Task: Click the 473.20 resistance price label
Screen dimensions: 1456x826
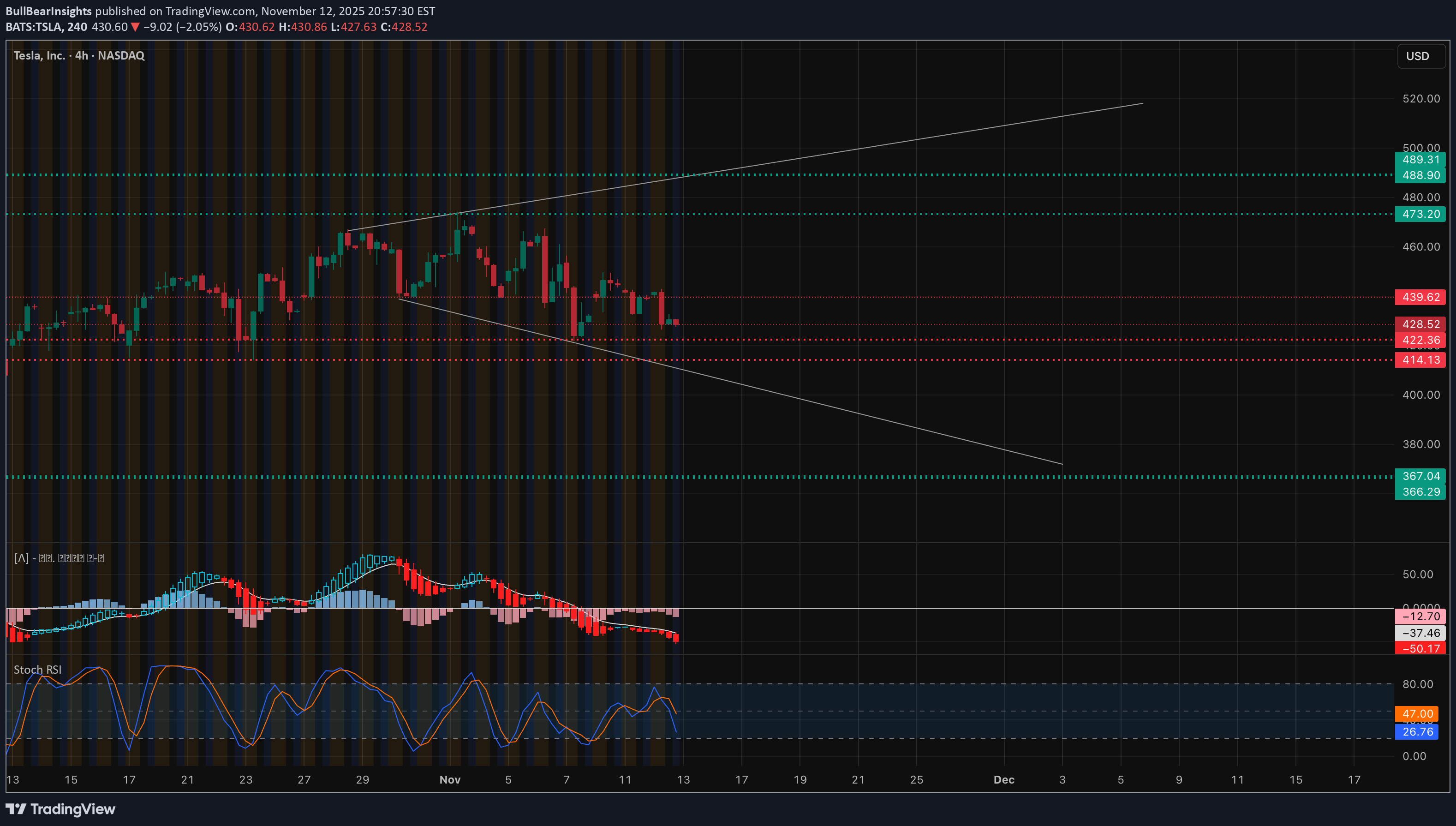Action: pos(1420,214)
